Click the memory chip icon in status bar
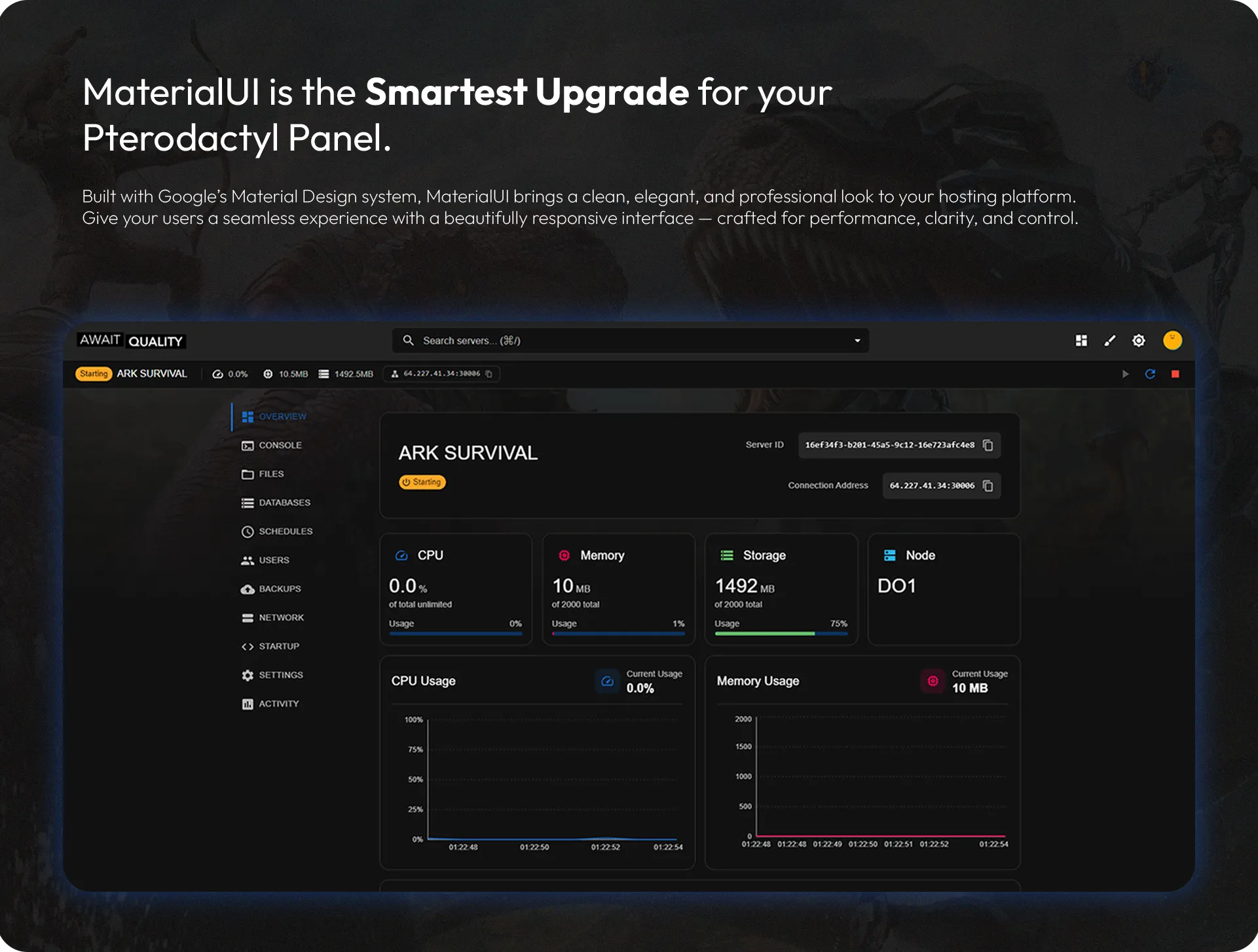This screenshot has width=1258, height=952. click(268, 374)
